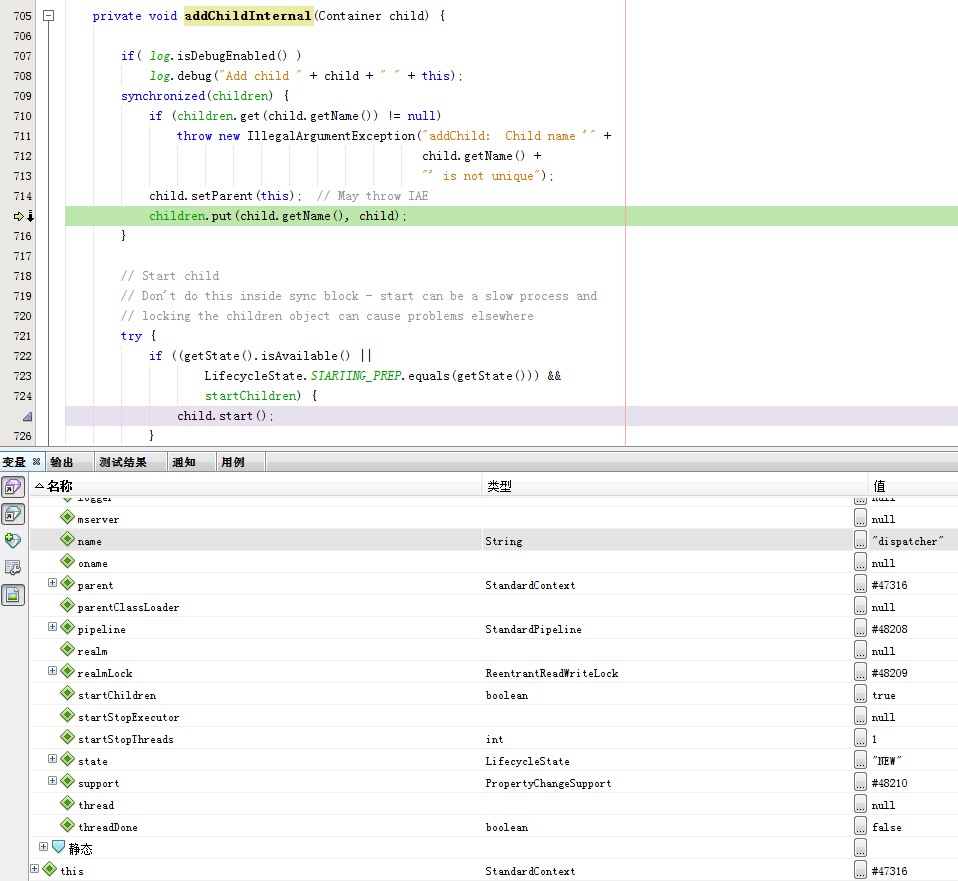Close the 变量 tab

click(x=37, y=462)
